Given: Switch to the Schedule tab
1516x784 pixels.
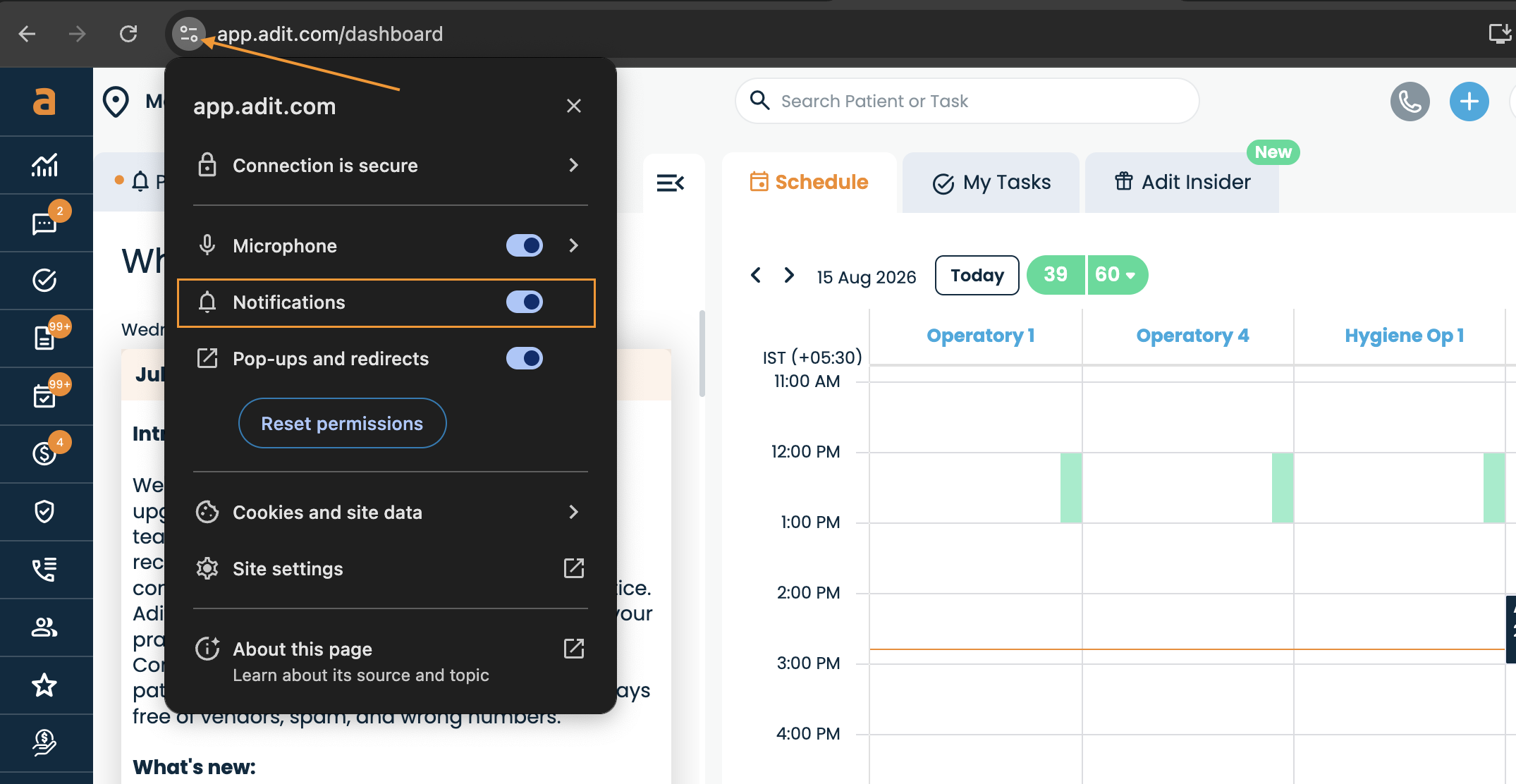Looking at the screenshot, I should [809, 183].
